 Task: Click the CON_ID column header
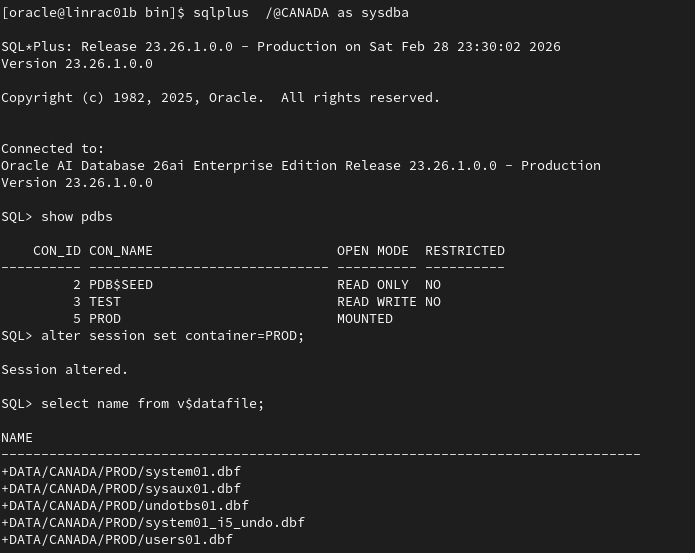point(57,250)
